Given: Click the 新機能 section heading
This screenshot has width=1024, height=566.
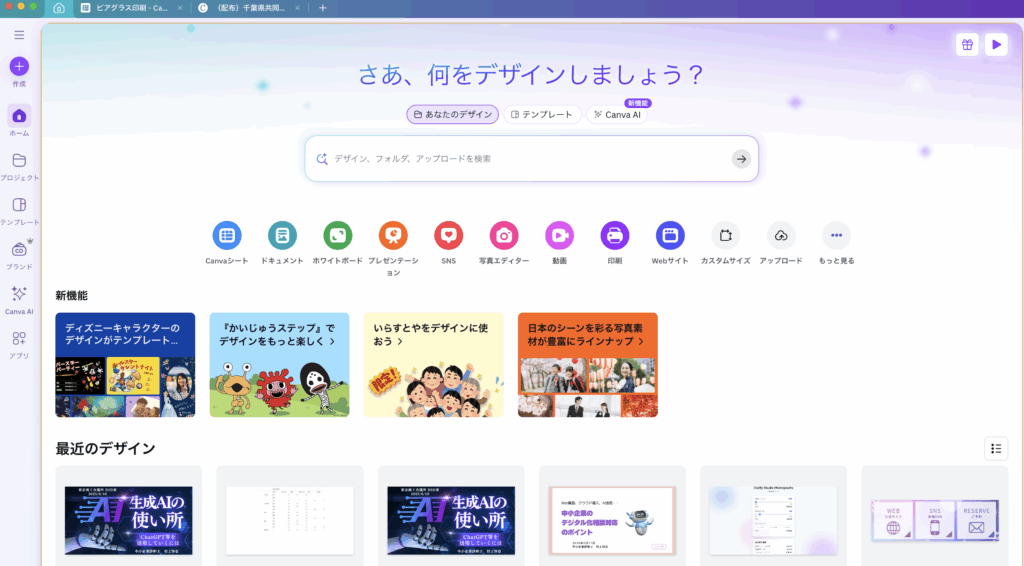Looking at the screenshot, I should pyautogui.click(x=71, y=296).
